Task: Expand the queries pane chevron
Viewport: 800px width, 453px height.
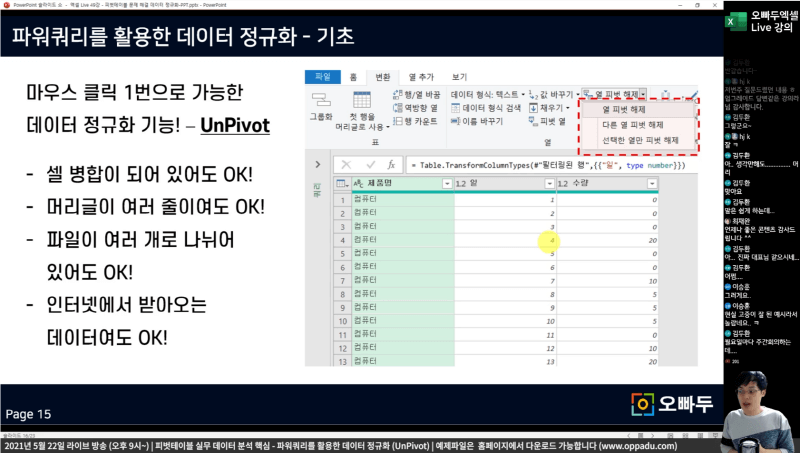Action: [x=318, y=164]
